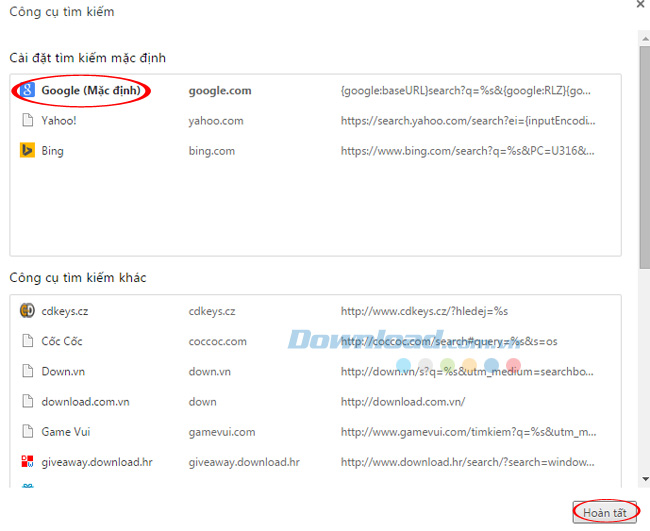This screenshot has height=531, width=650.
Task: Click the down.vn search URL
Action: coord(467,371)
